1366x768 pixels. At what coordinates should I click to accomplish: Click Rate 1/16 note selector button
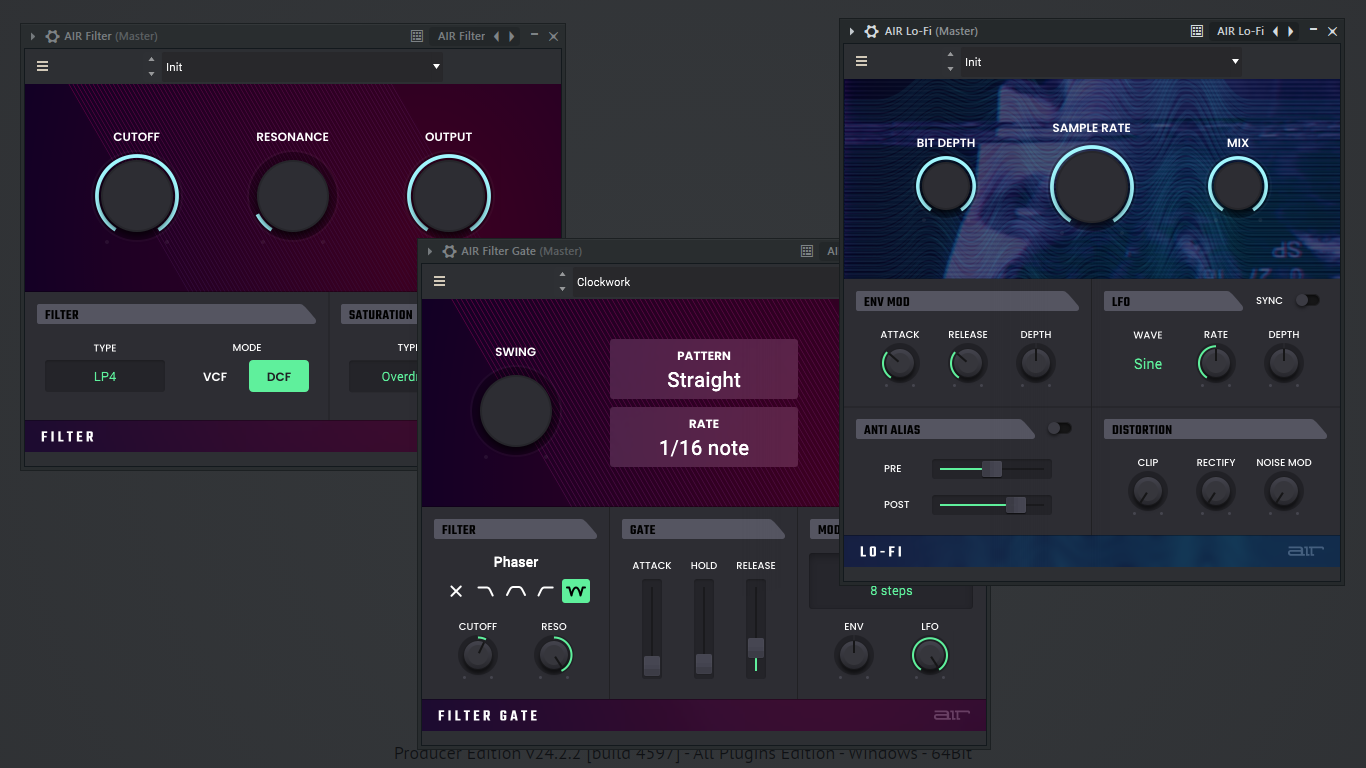[704, 437]
